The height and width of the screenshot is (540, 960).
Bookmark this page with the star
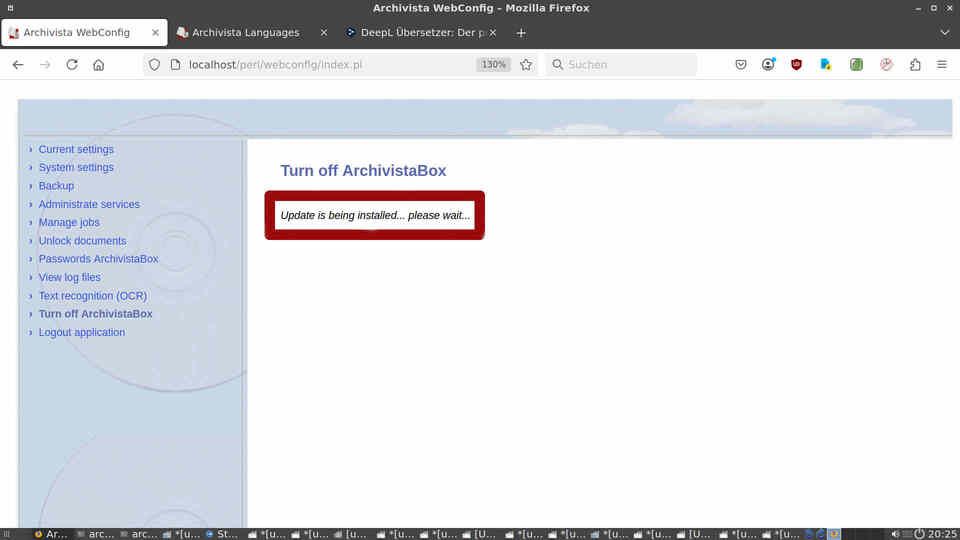[526, 64]
